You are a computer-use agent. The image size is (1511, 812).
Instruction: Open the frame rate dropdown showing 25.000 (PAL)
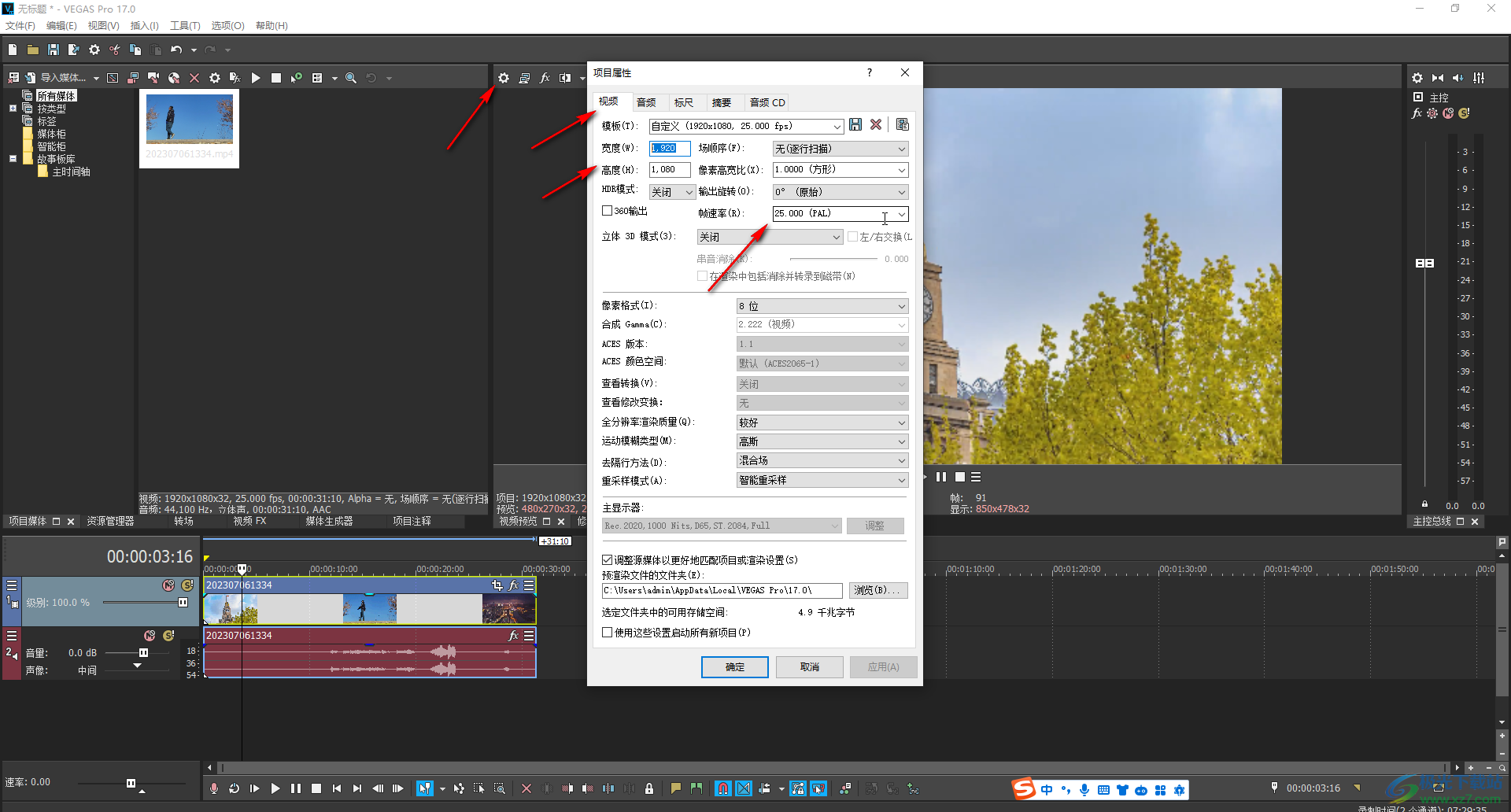point(902,214)
